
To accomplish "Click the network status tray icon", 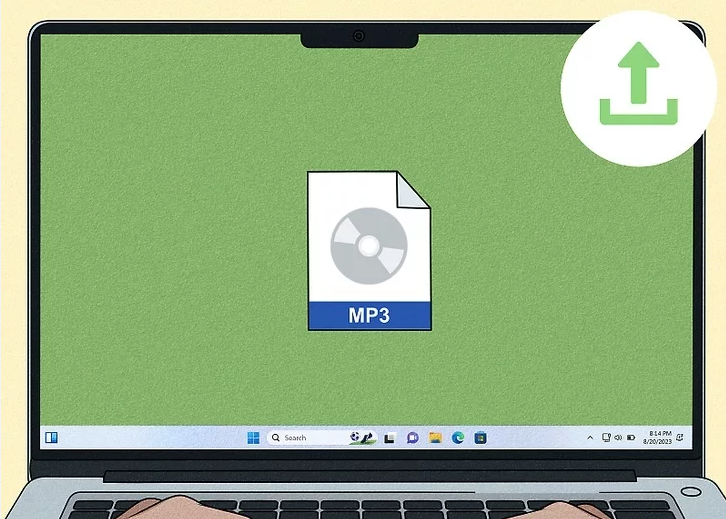I will coord(605,438).
